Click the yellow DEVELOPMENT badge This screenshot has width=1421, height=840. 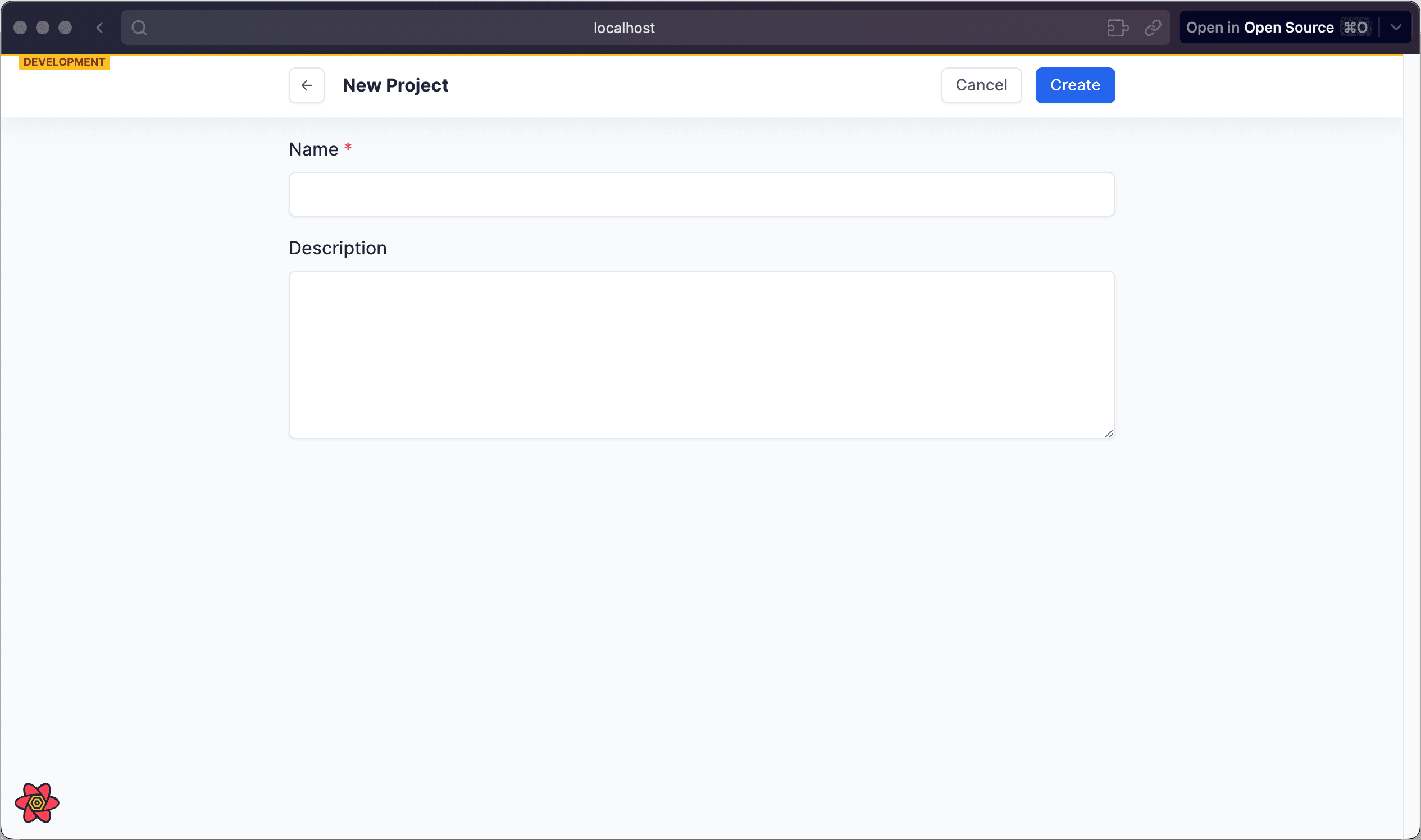point(64,62)
